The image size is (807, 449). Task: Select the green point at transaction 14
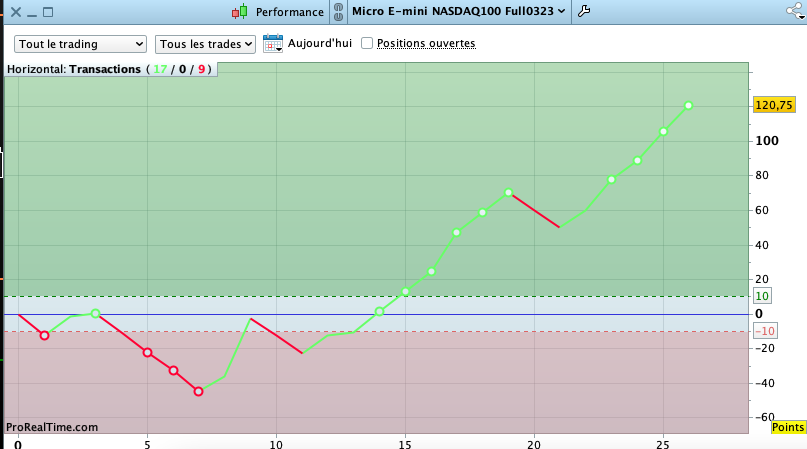[379, 312]
